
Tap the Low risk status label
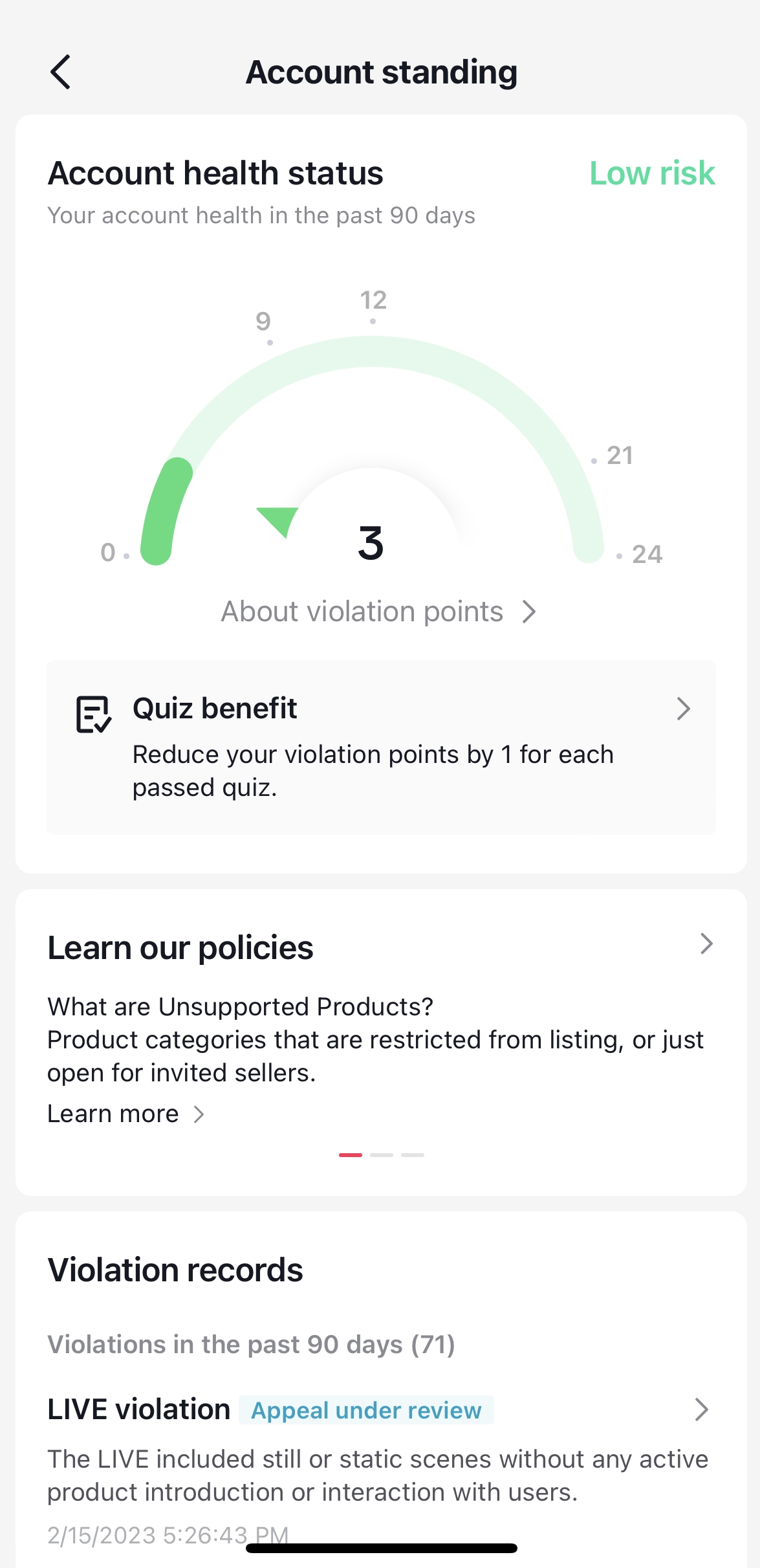tap(652, 173)
